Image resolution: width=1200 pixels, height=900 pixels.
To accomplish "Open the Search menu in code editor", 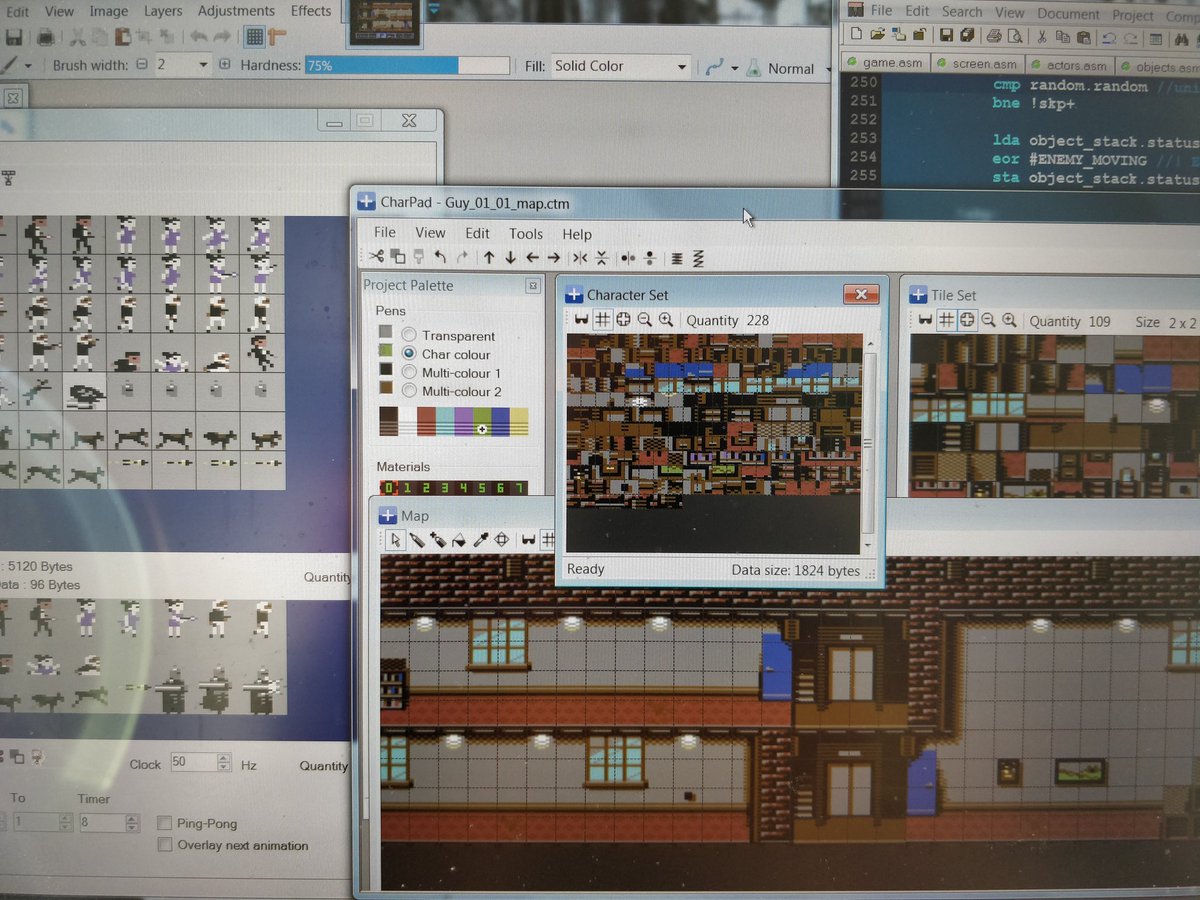I will coord(962,12).
